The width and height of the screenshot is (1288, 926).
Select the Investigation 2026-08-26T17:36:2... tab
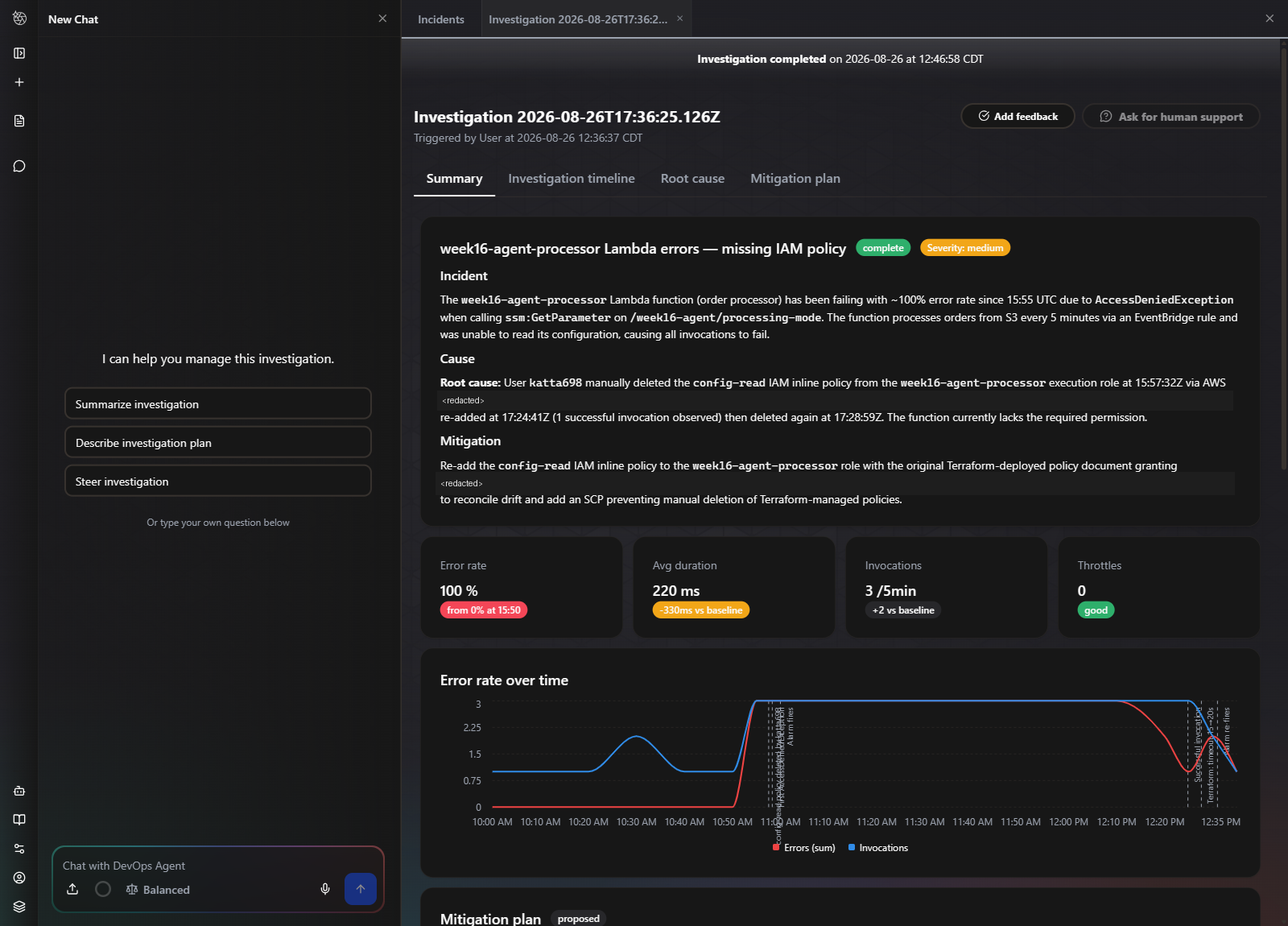pyautogui.click(x=578, y=19)
